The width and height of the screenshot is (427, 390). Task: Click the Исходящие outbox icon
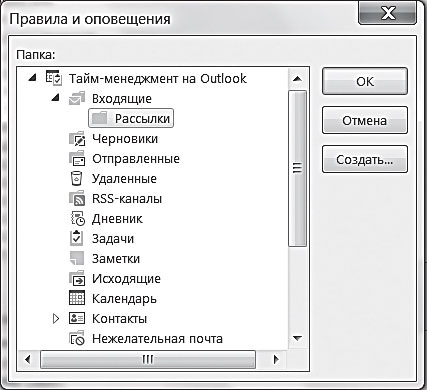(77, 278)
